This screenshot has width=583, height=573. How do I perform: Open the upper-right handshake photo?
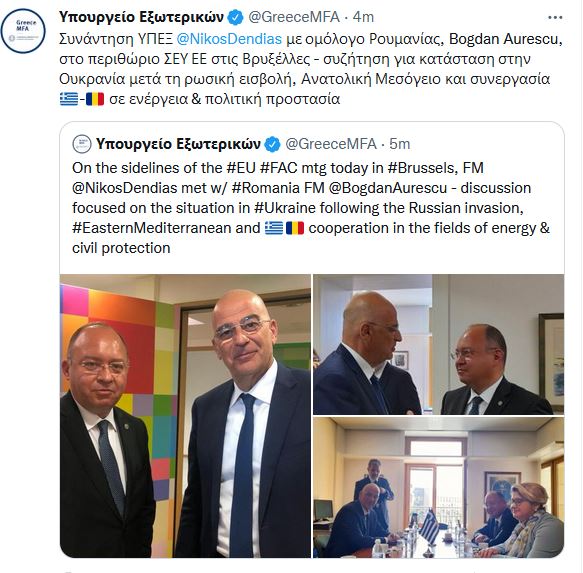[438, 344]
